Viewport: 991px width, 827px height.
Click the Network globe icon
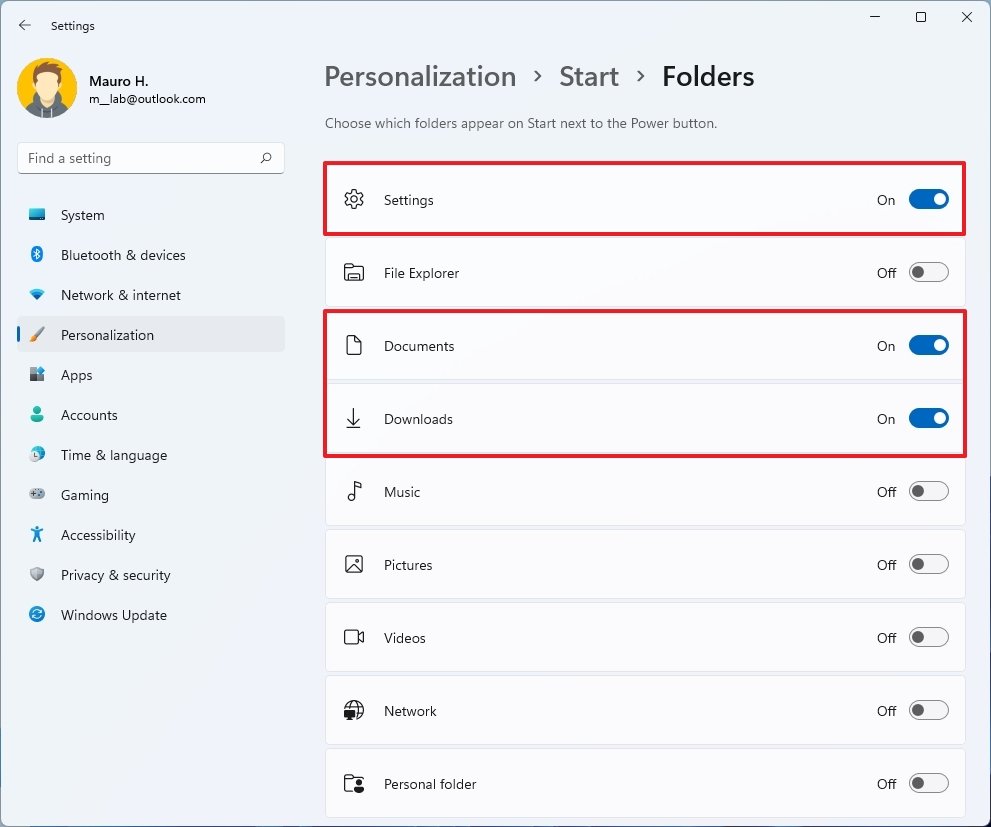point(353,710)
